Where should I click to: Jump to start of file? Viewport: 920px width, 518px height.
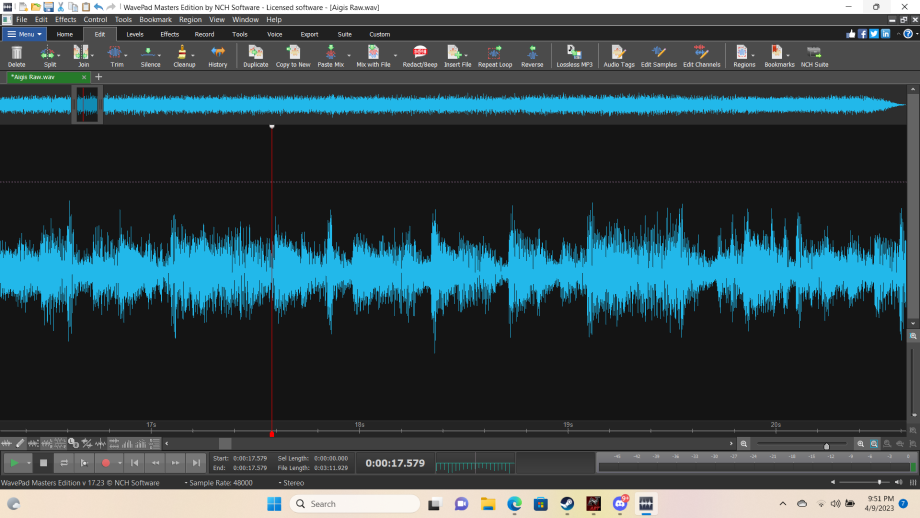(x=134, y=463)
